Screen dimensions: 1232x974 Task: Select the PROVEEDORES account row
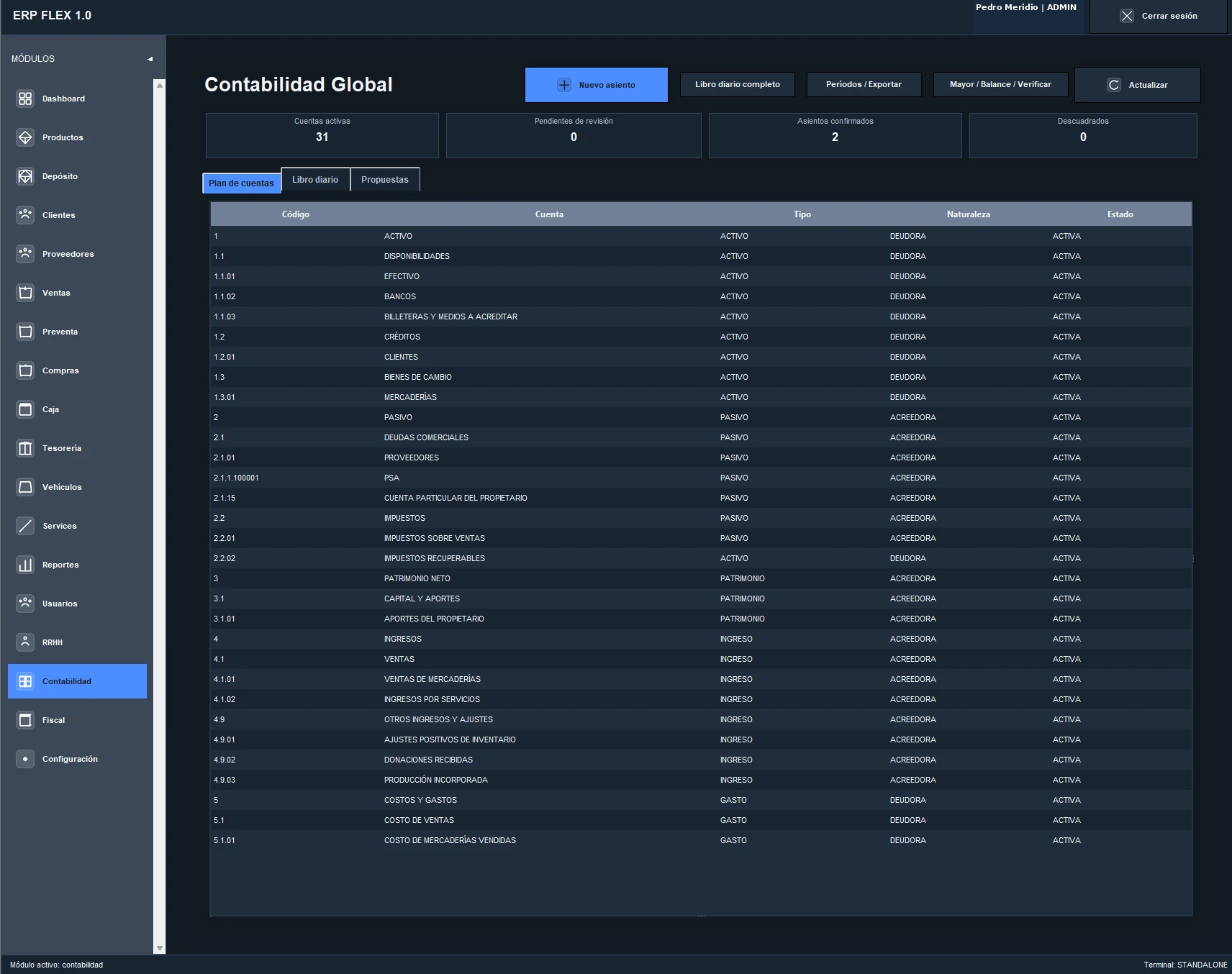click(x=701, y=458)
